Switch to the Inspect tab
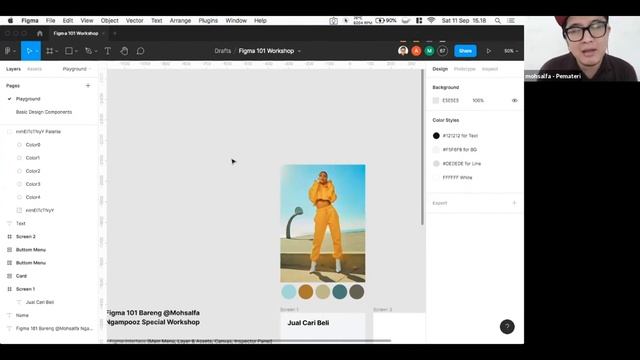This screenshot has height=360, width=640. [489, 69]
